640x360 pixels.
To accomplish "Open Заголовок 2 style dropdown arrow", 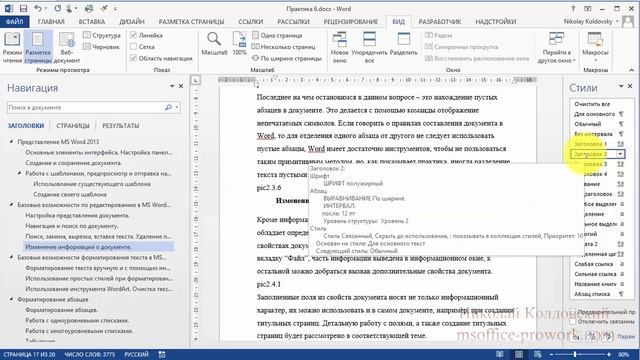I will coord(620,154).
